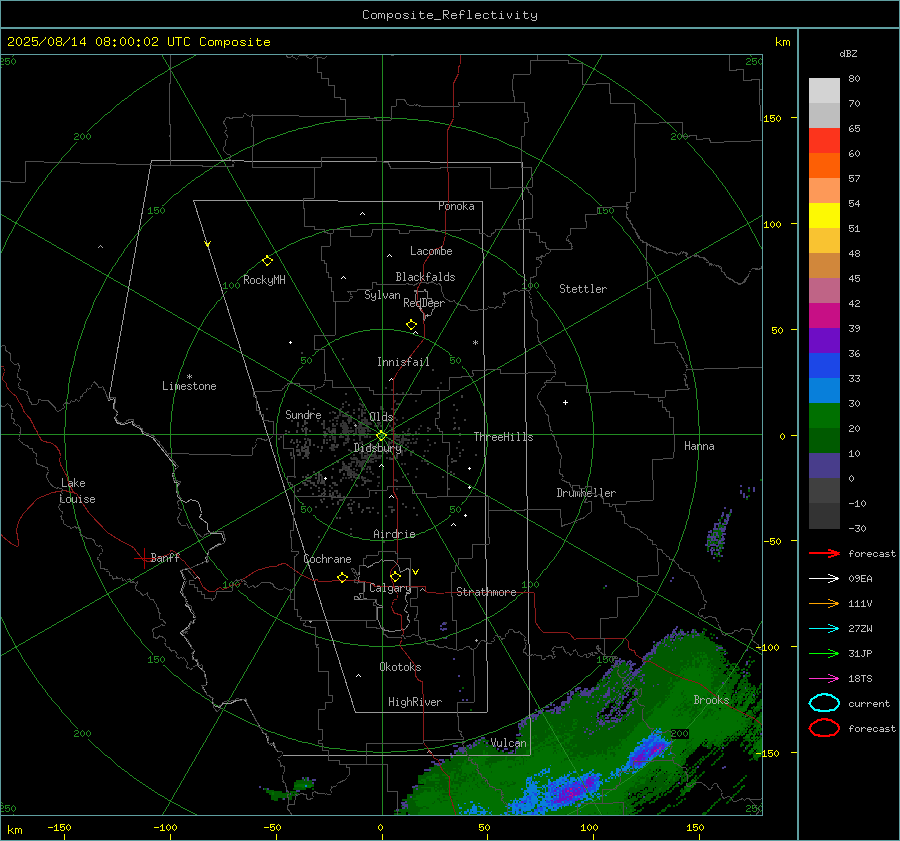Click the RedDeer city label
Image resolution: width=900 pixels, height=841 pixels.
coord(424,303)
